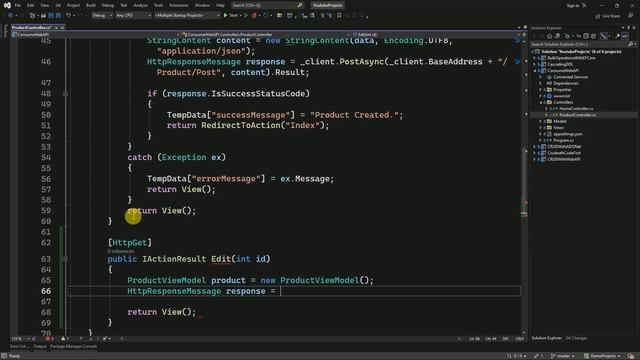Expand the CRUDWithADONet project

click(534, 147)
